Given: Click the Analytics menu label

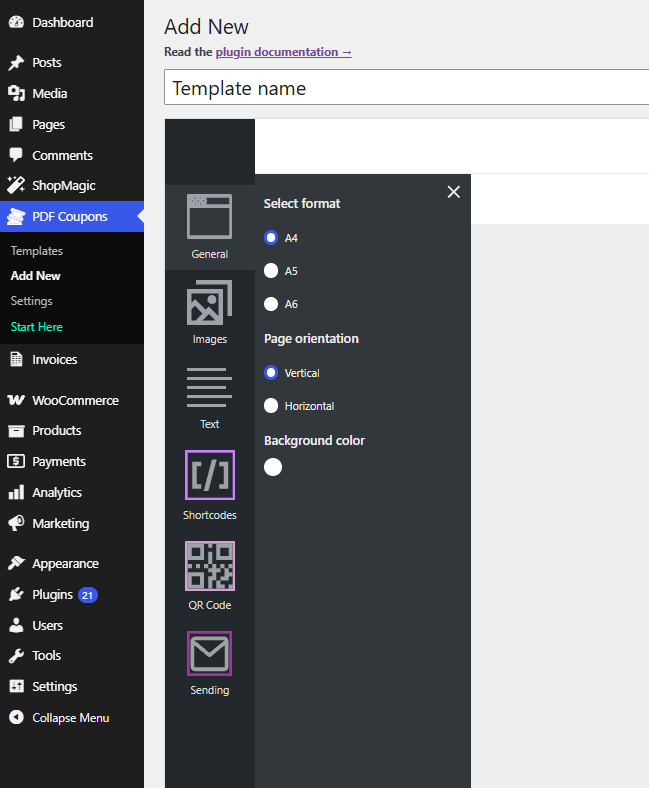Looking at the screenshot, I should pos(57,492).
